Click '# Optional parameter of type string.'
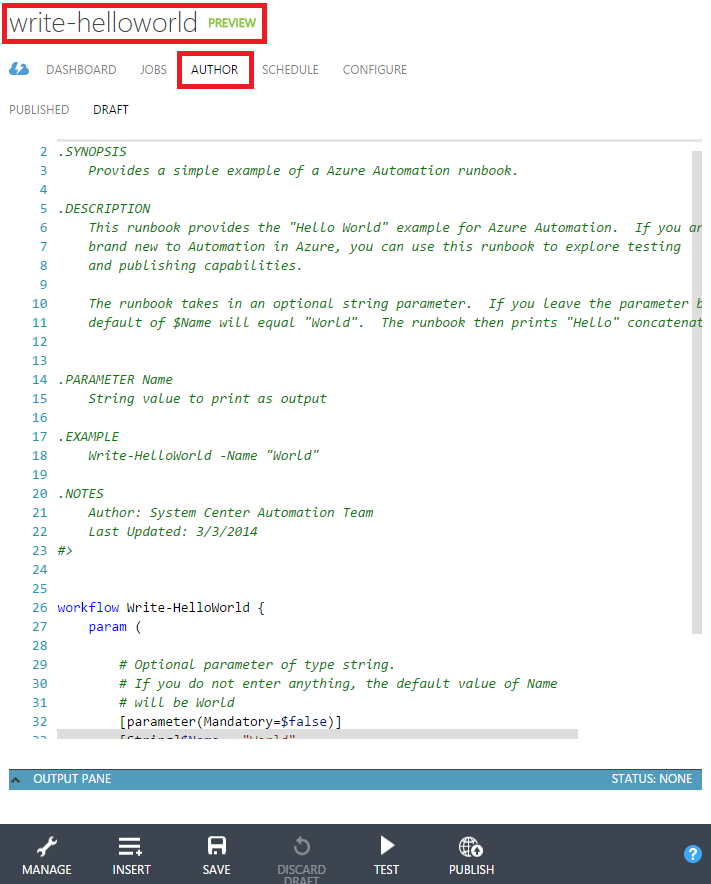This screenshot has height=884, width=711. click(257, 665)
